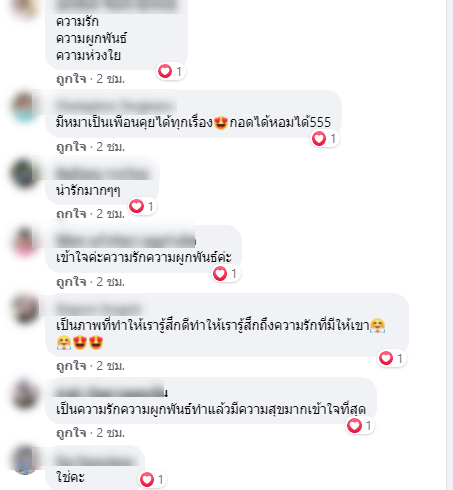The height and width of the screenshot is (490, 453).
Task: Click ถูกใจ under ความห่วงใย comment
Action: pyautogui.click(x=71, y=79)
